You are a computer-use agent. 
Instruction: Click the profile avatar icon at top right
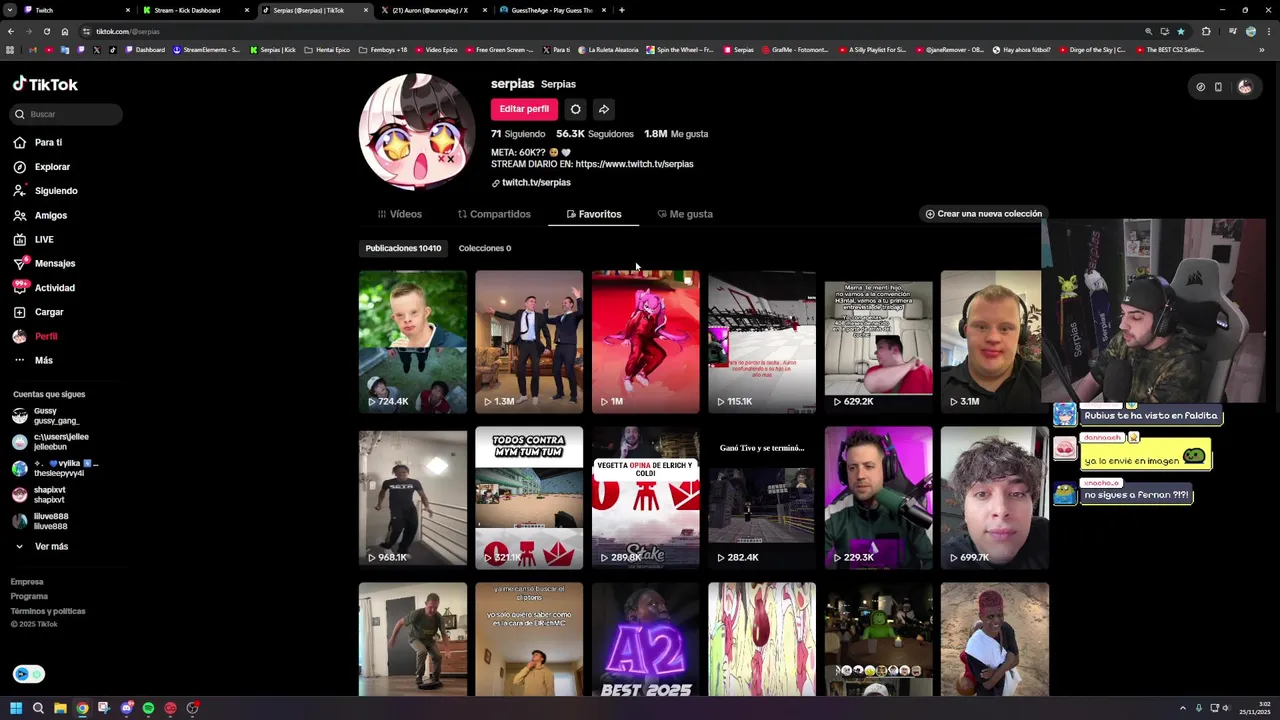pyautogui.click(x=1244, y=87)
